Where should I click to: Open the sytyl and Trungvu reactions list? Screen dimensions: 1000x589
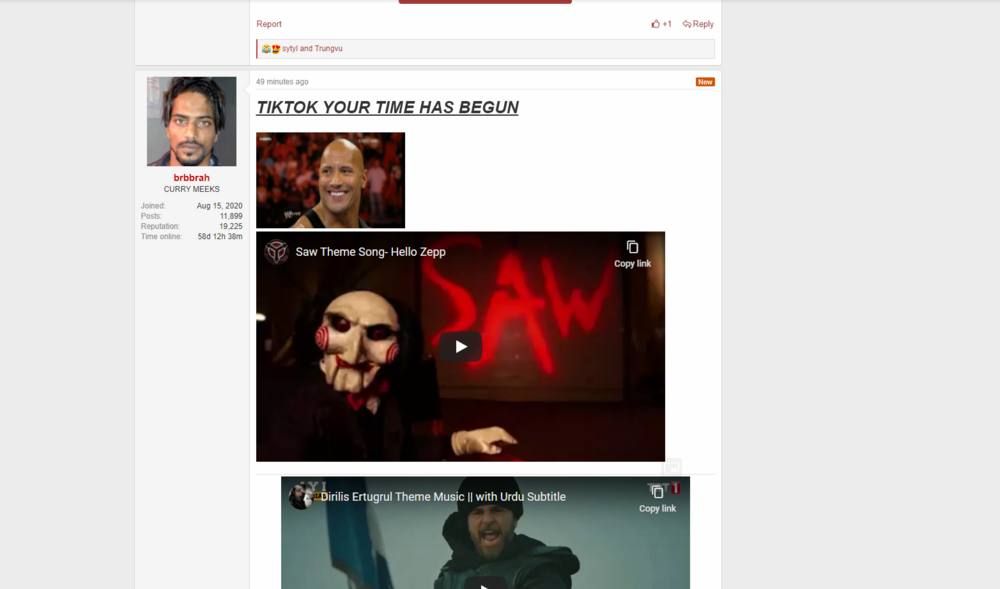pos(312,48)
